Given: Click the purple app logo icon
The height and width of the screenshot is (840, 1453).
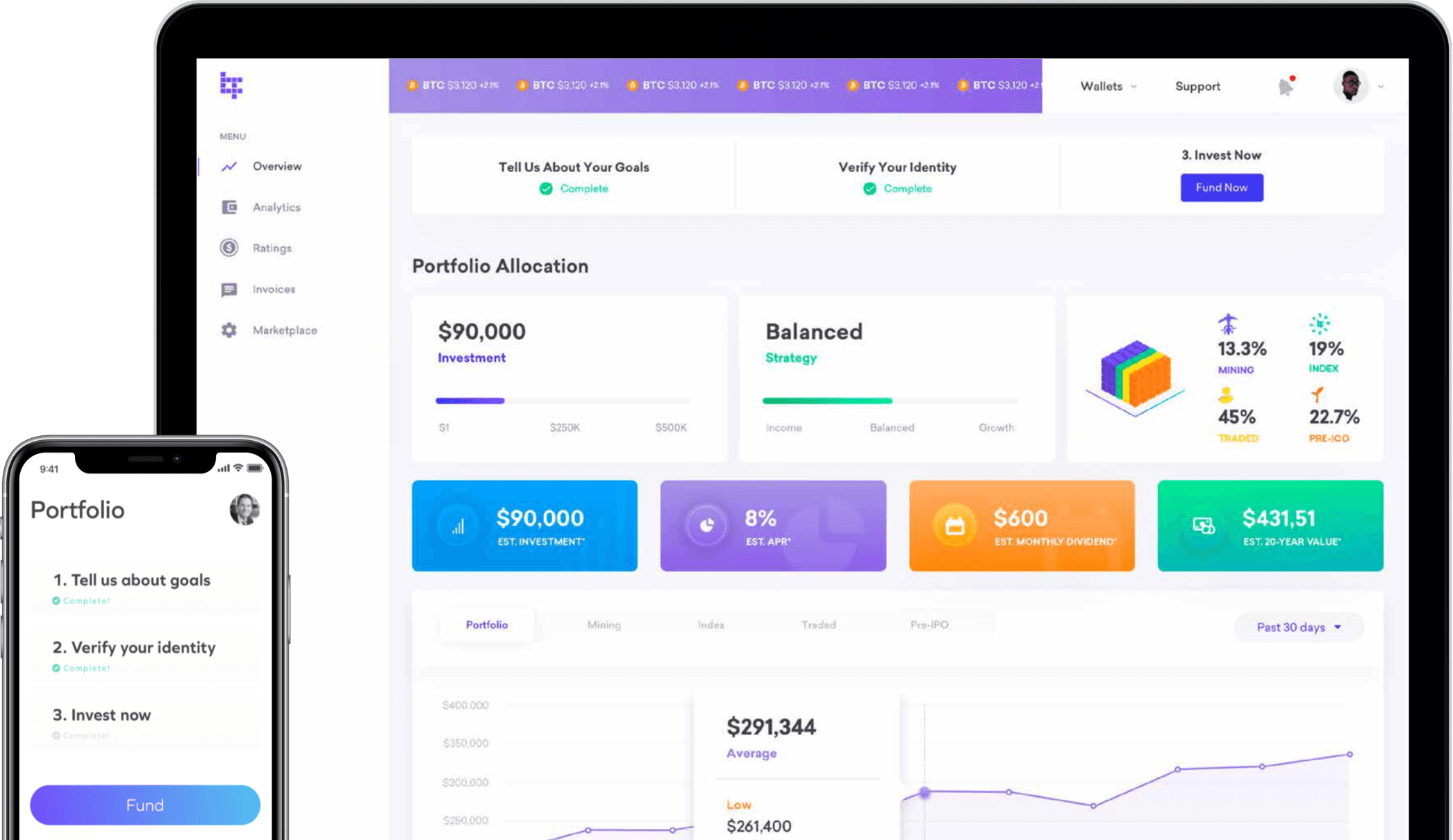Looking at the screenshot, I should [x=231, y=85].
